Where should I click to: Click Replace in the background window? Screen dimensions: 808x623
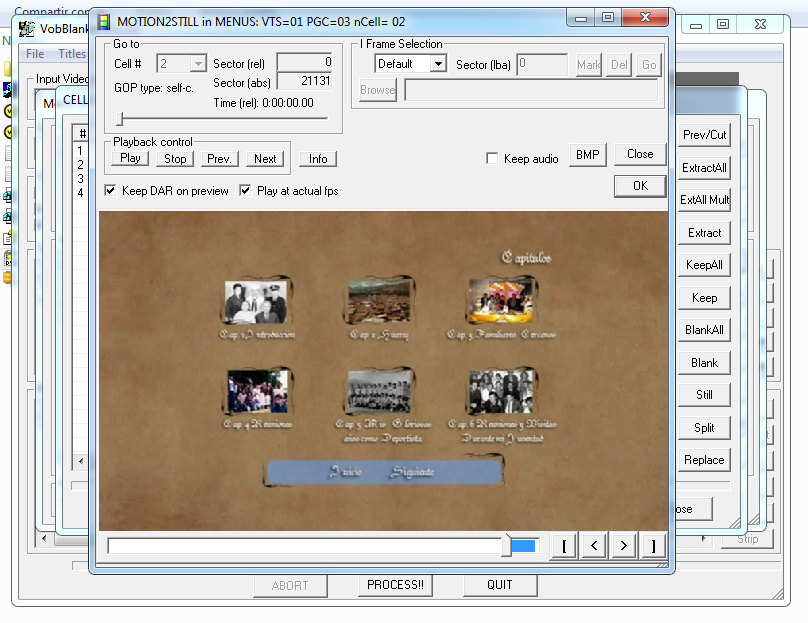click(x=704, y=460)
